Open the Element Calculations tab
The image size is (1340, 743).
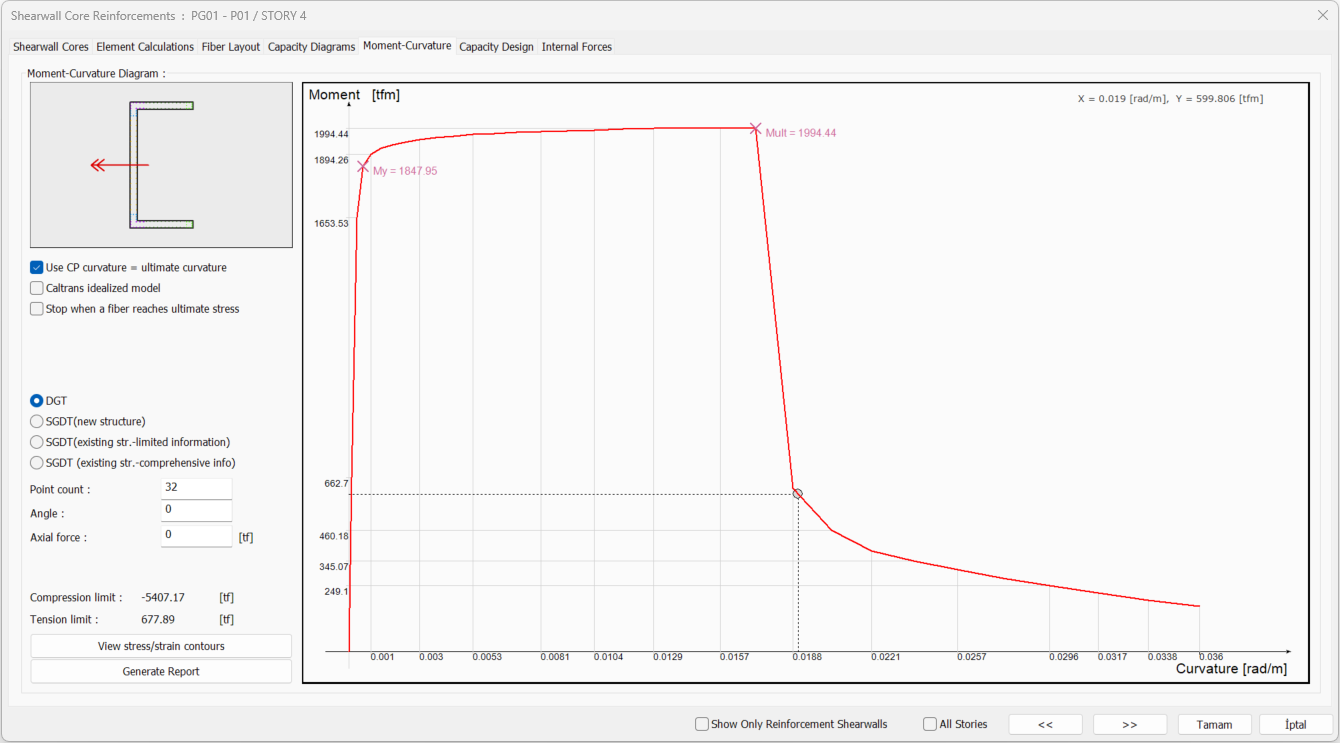[145, 47]
